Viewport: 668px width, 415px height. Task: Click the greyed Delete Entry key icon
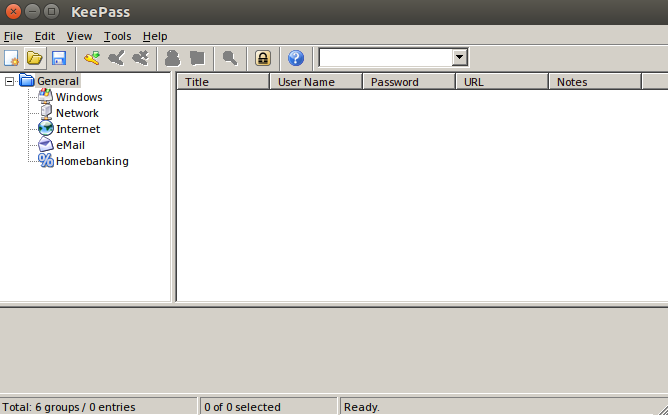[140, 58]
